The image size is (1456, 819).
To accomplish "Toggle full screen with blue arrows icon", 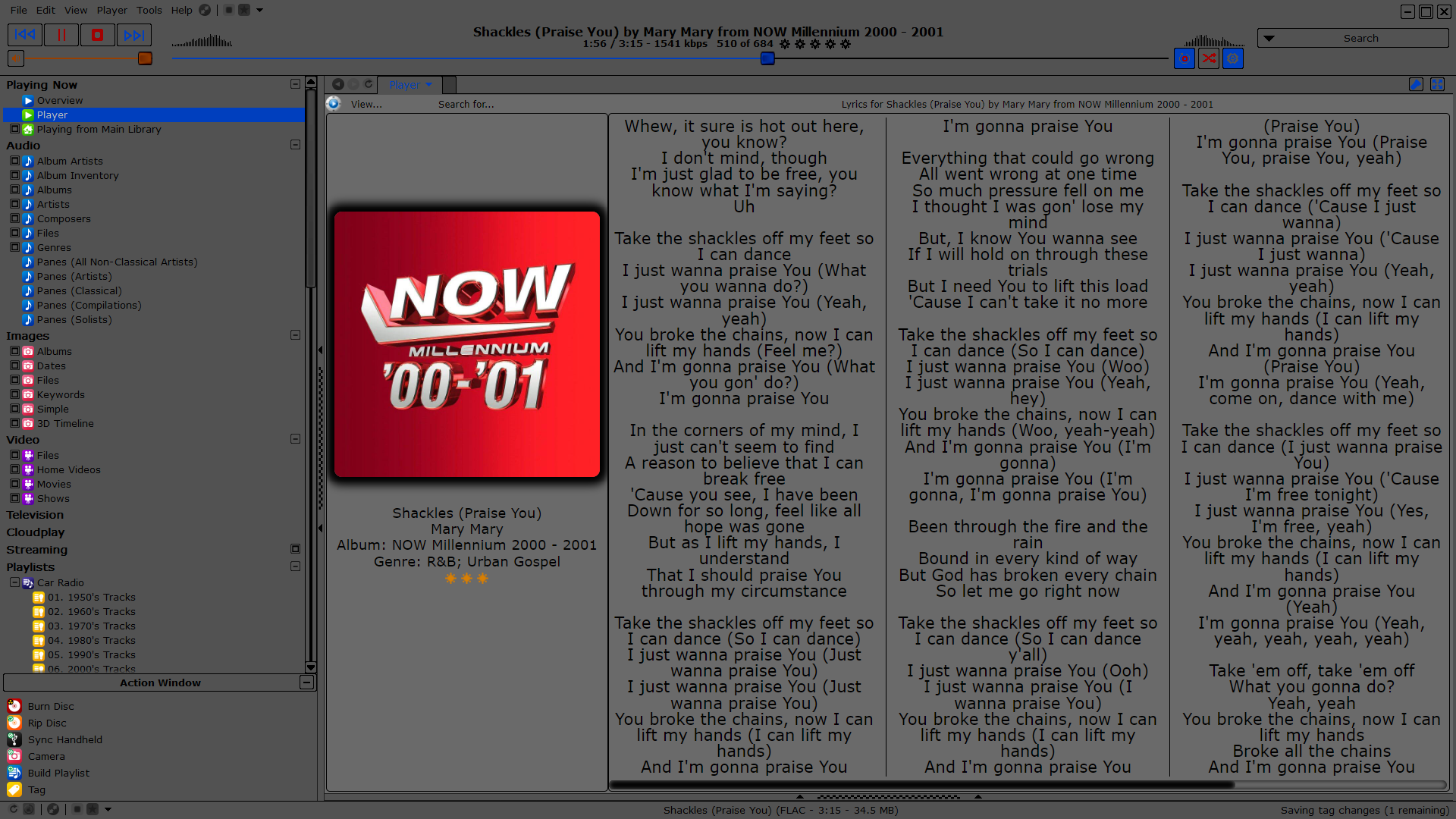I will pos(1437,84).
